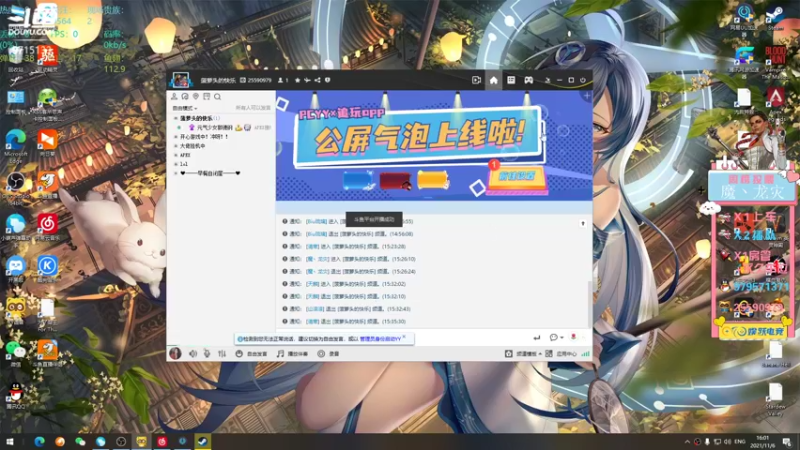Click the enter/send arrow in the chat input
800x450 pixels.
(x=537, y=337)
